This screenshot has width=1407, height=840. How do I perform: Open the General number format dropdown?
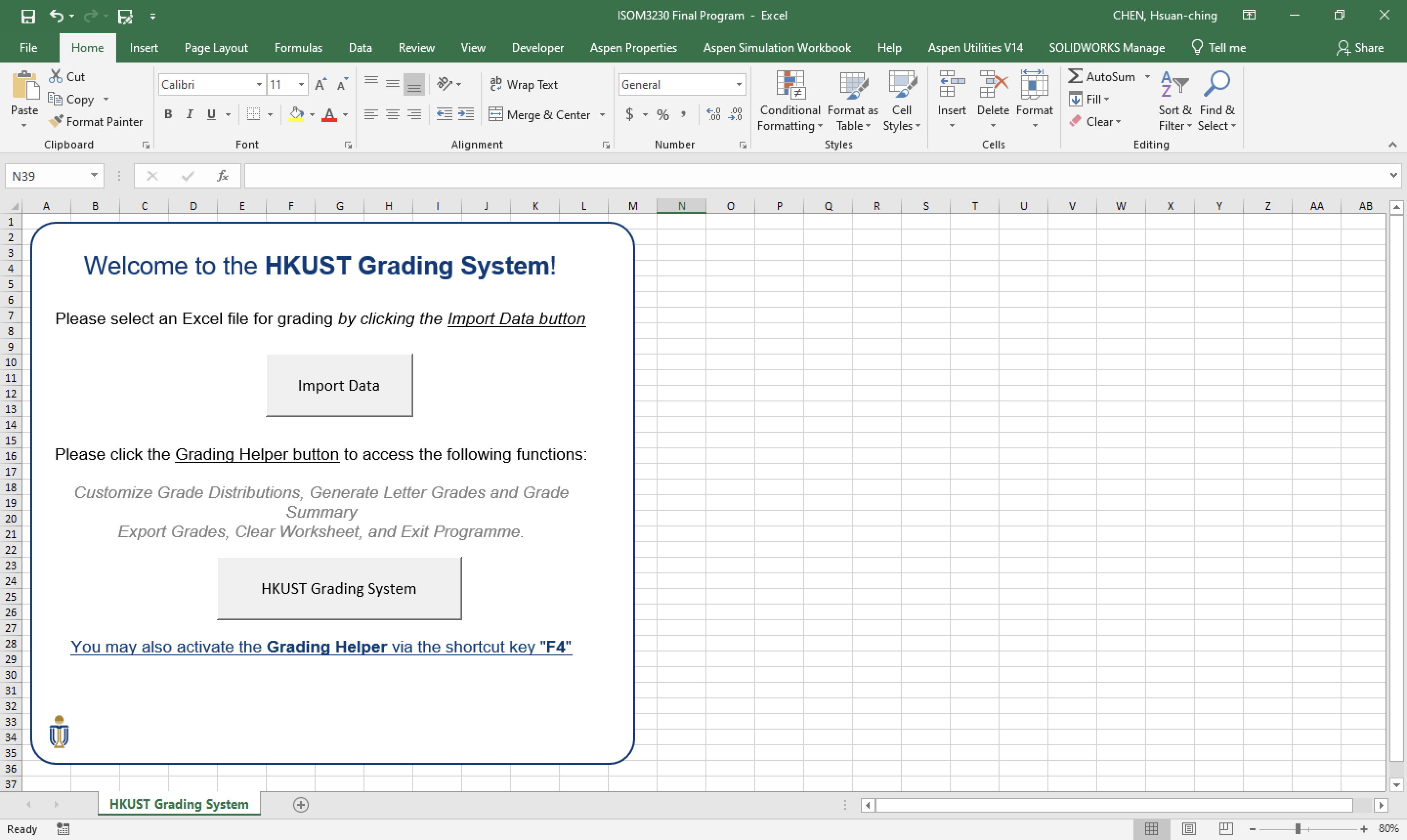(x=738, y=84)
